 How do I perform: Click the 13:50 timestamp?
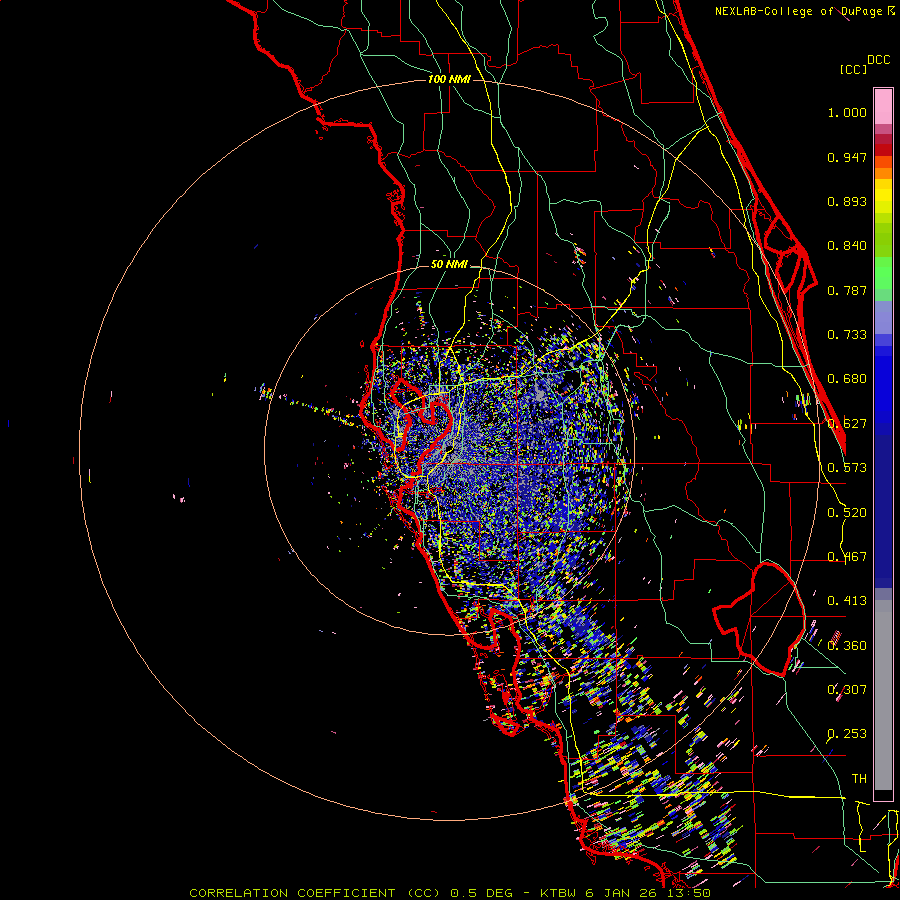pos(689,893)
